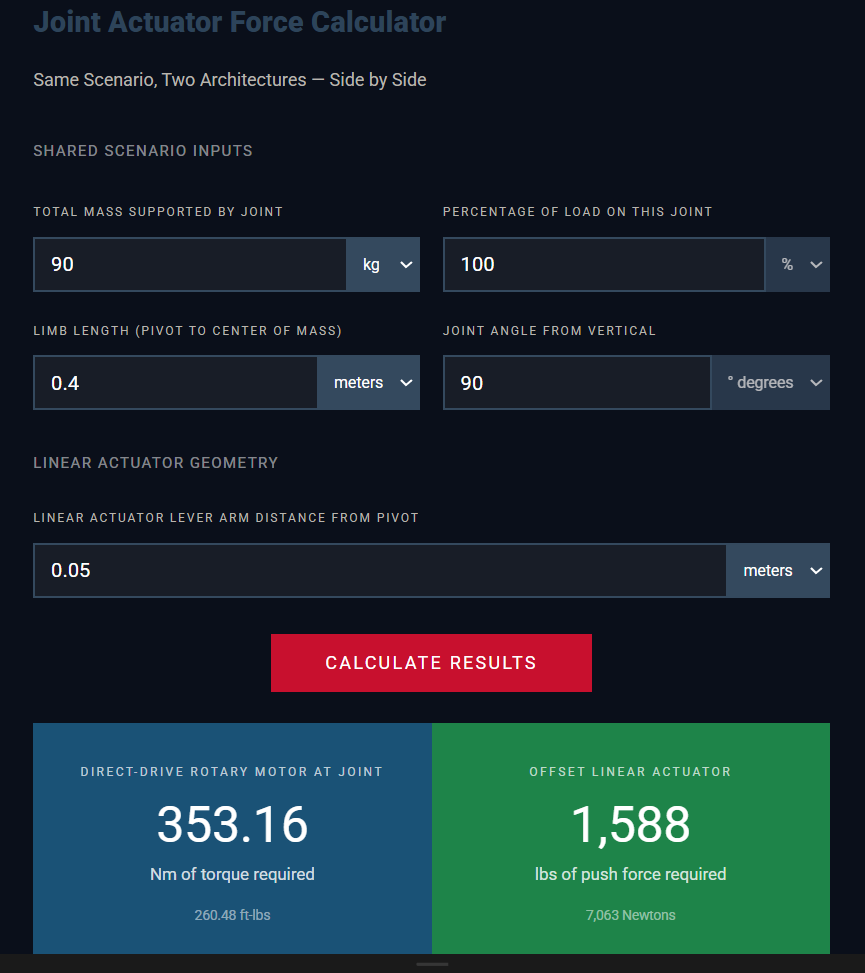Click the 7,063 Newtons text

coord(630,915)
